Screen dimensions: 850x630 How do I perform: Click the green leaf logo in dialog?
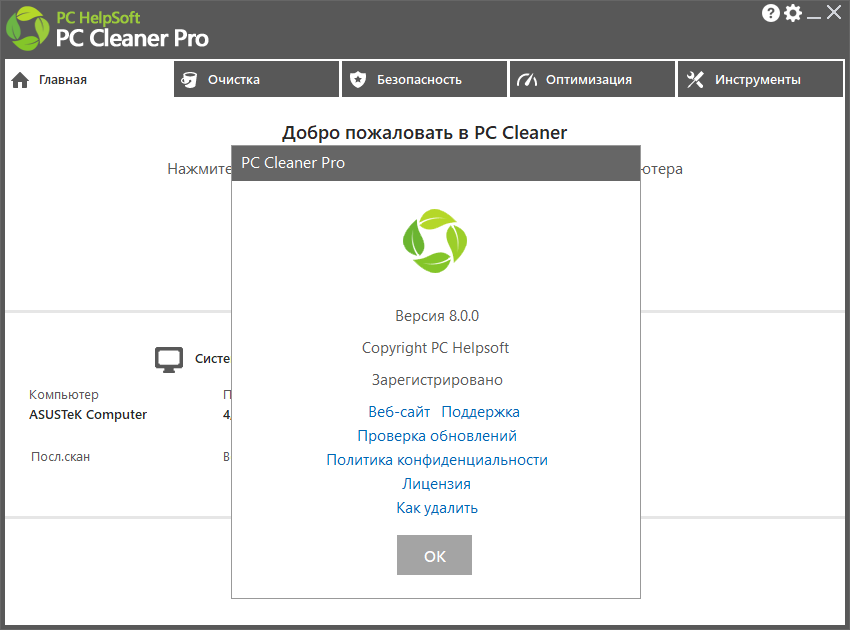(x=435, y=241)
